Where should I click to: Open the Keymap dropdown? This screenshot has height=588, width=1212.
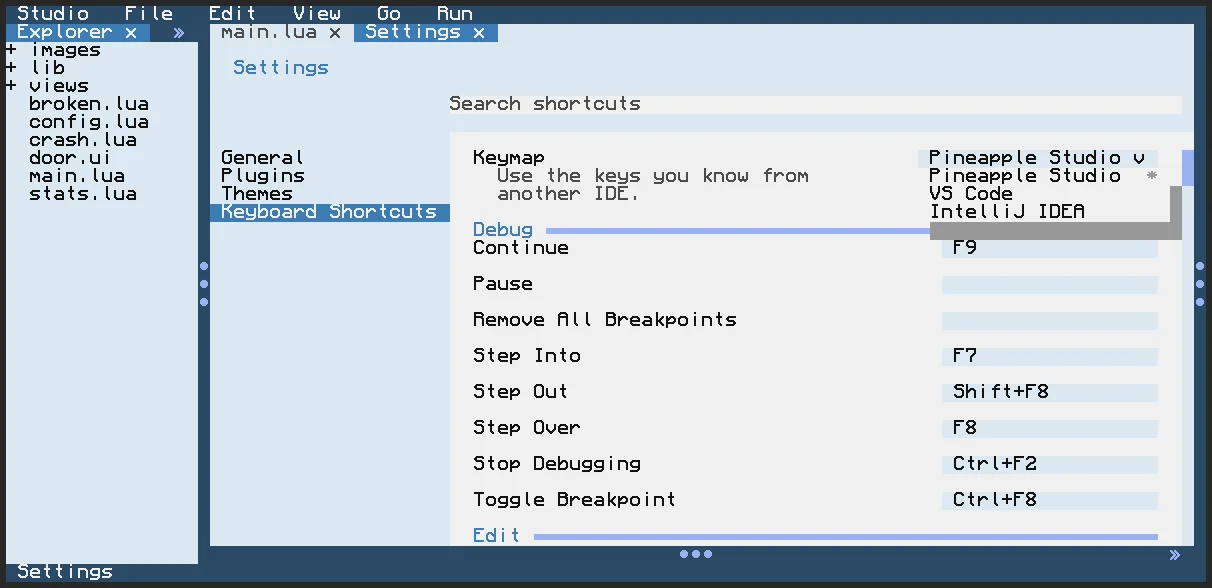pos(1038,158)
